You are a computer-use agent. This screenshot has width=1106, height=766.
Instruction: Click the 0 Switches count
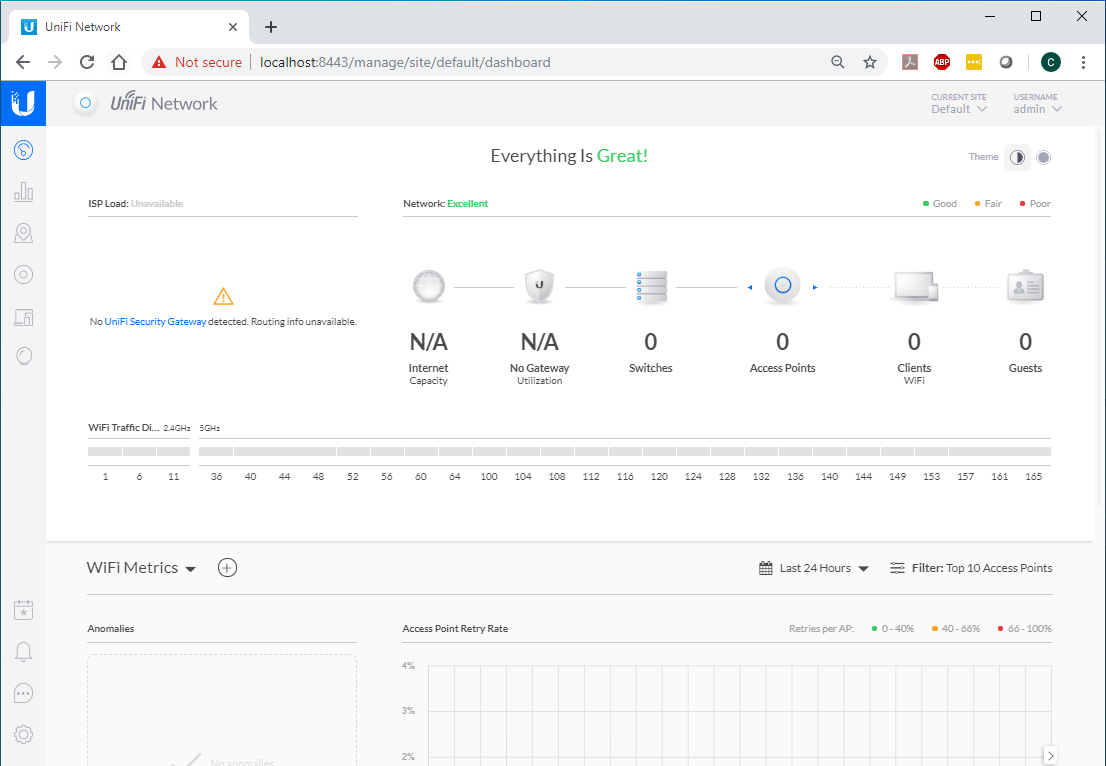point(651,342)
